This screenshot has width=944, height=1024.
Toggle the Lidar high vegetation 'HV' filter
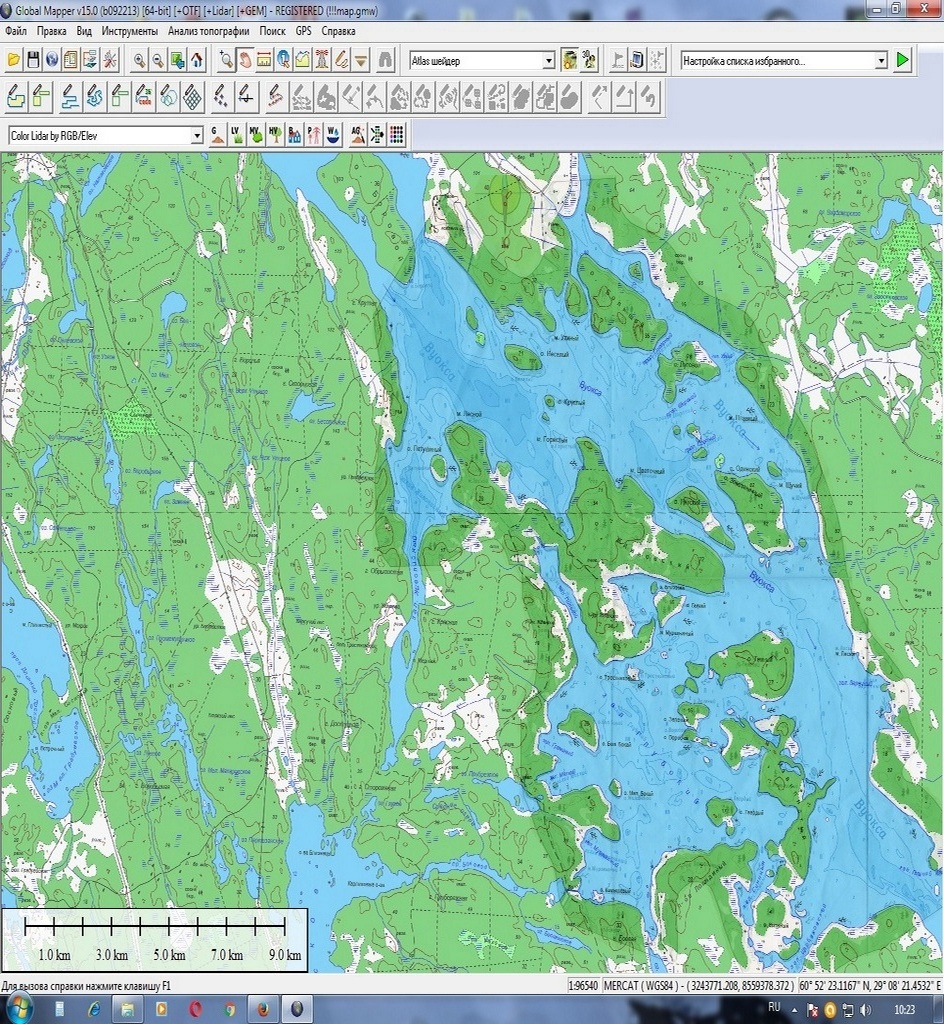(274, 135)
